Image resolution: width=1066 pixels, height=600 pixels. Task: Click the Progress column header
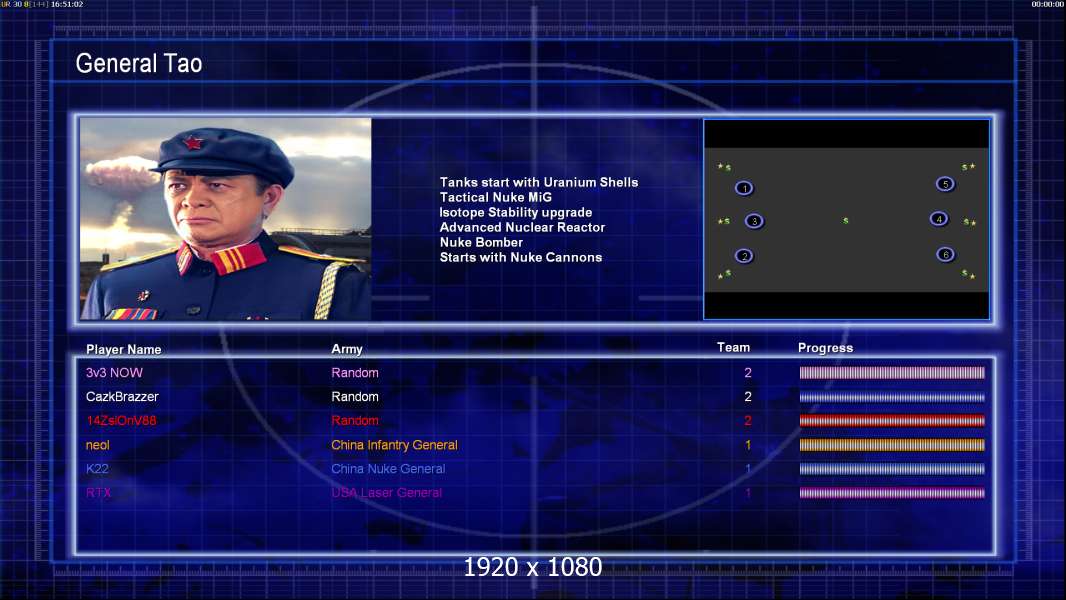(x=825, y=348)
